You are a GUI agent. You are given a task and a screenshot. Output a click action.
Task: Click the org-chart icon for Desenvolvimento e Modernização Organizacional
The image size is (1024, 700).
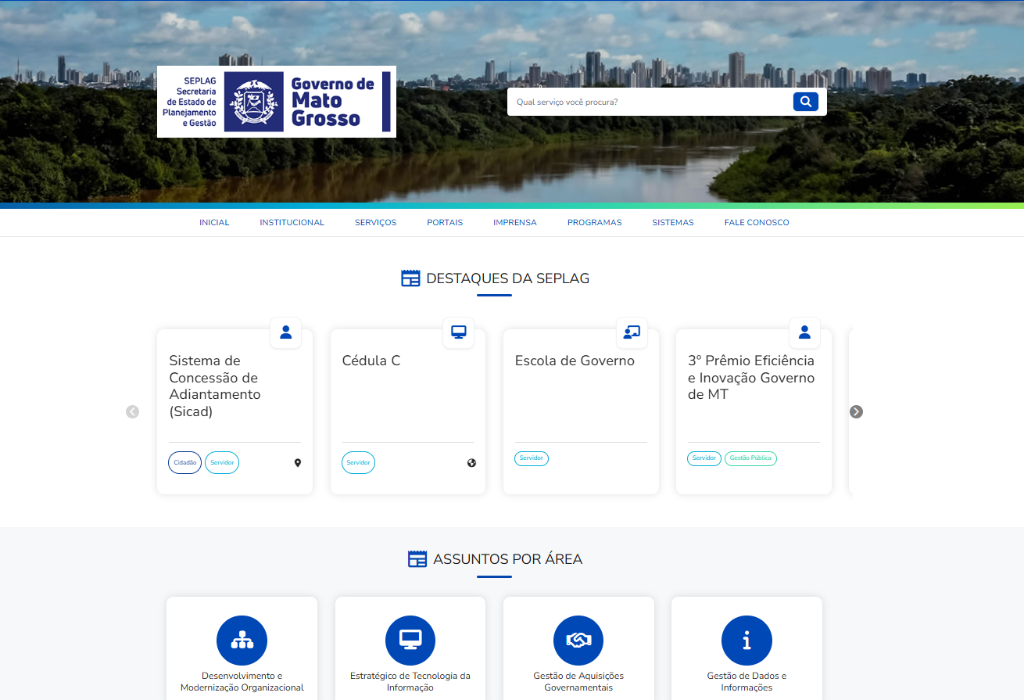242,641
